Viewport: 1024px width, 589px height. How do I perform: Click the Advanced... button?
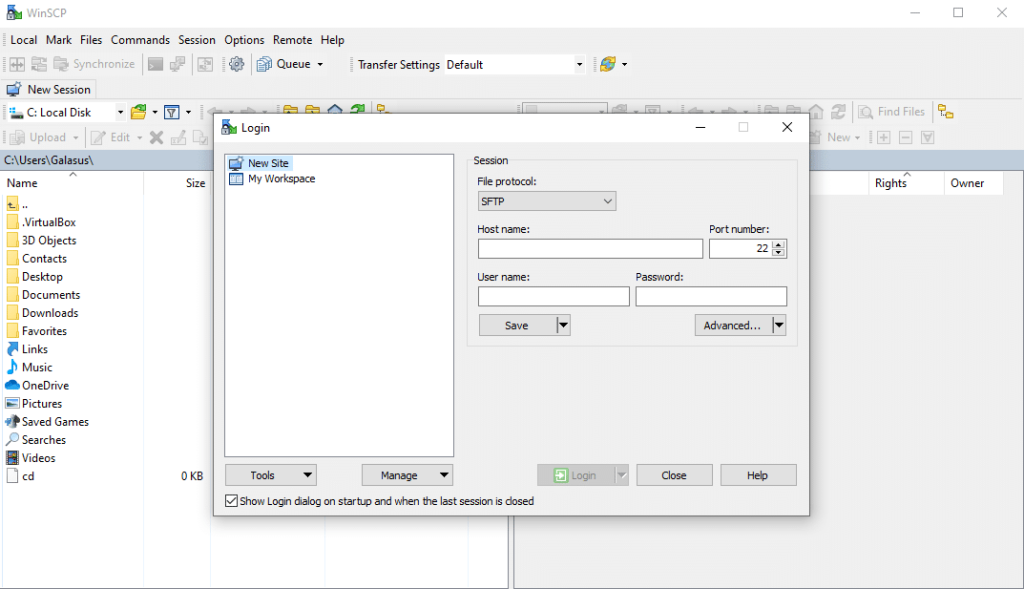pyautogui.click(x=732, y=325)
